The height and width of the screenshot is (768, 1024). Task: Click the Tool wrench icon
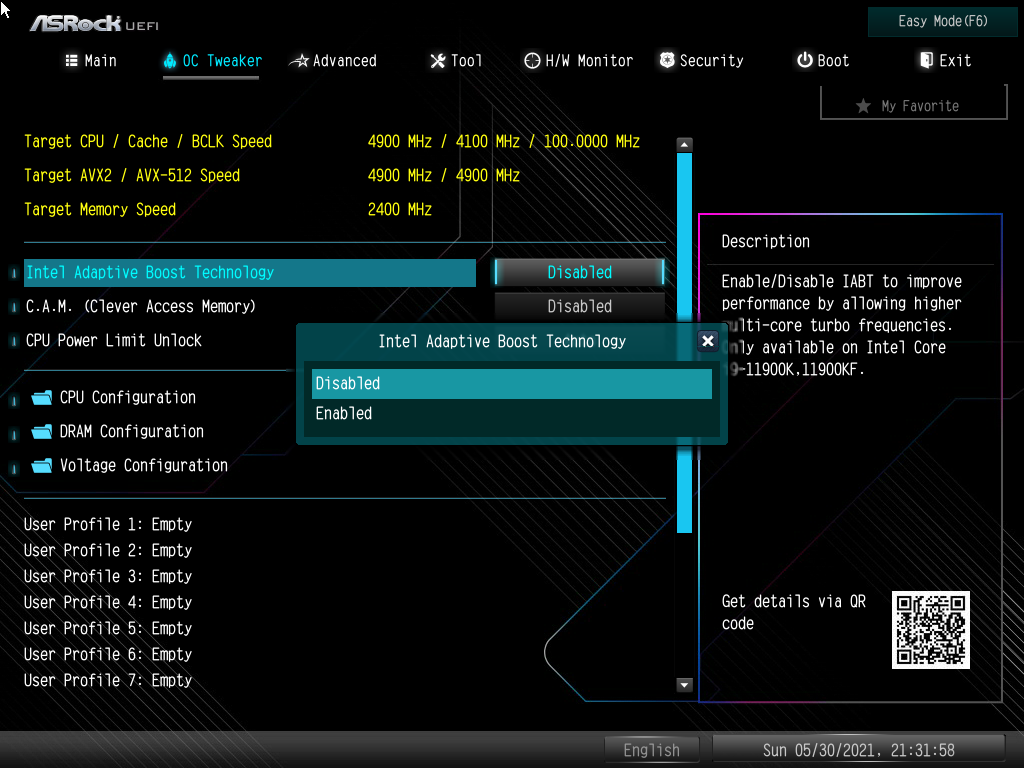click(x=437, y=61)
